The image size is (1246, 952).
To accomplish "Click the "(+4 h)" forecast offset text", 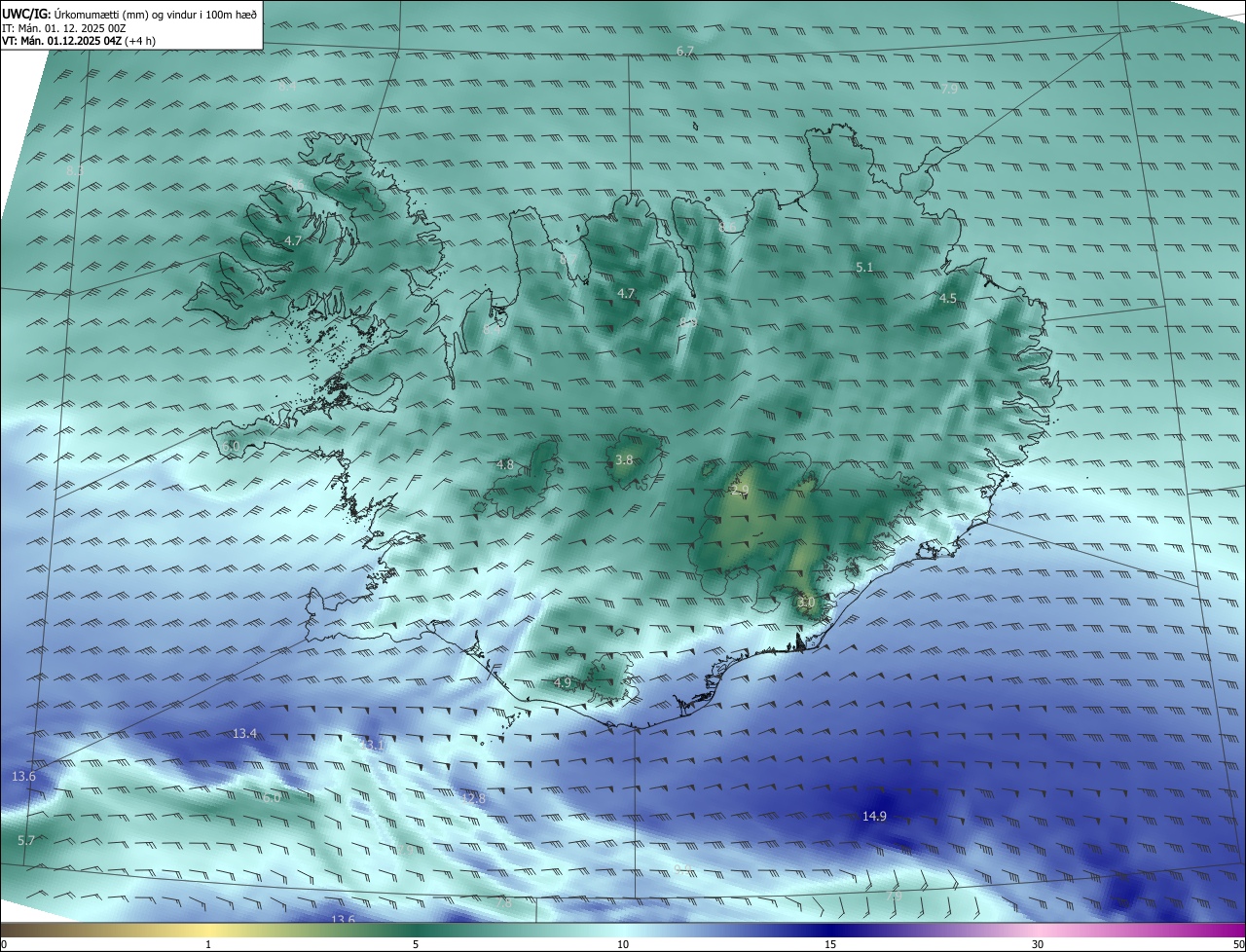I will click(140, 41).
